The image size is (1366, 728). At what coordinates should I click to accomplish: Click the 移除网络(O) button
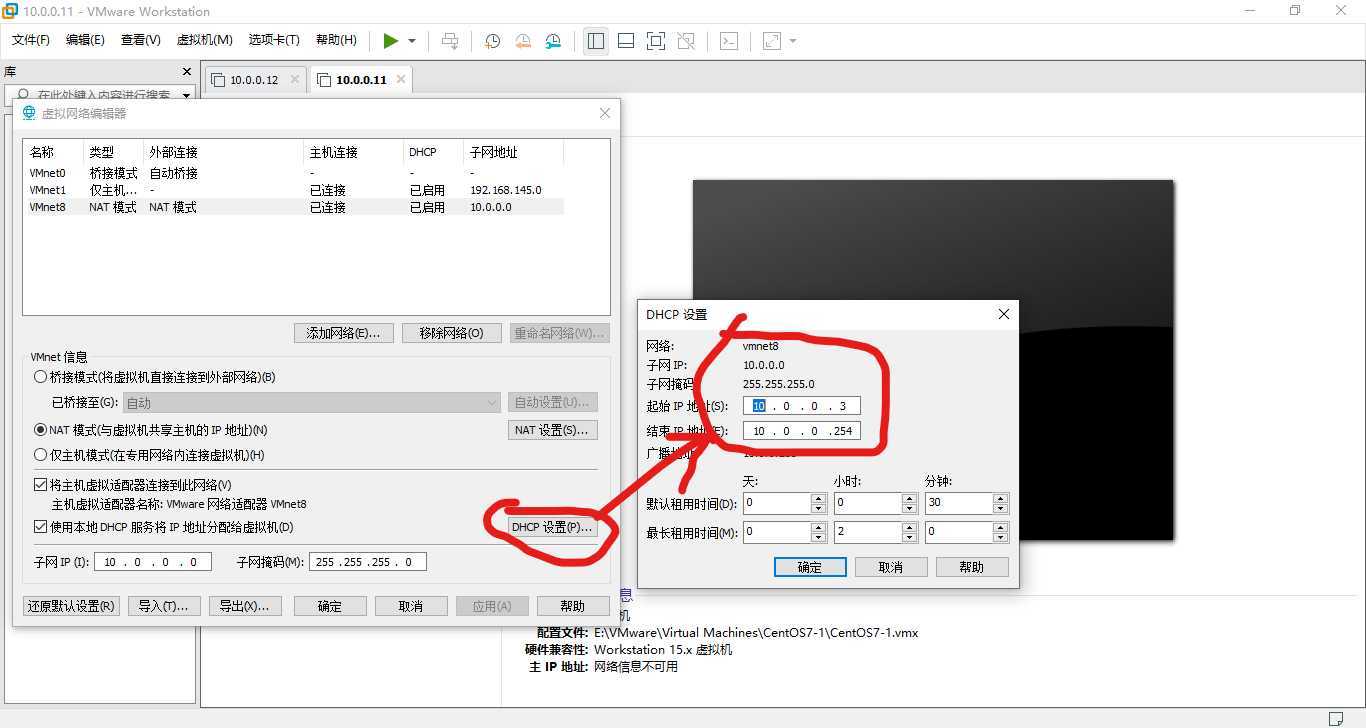coord(451,333)
